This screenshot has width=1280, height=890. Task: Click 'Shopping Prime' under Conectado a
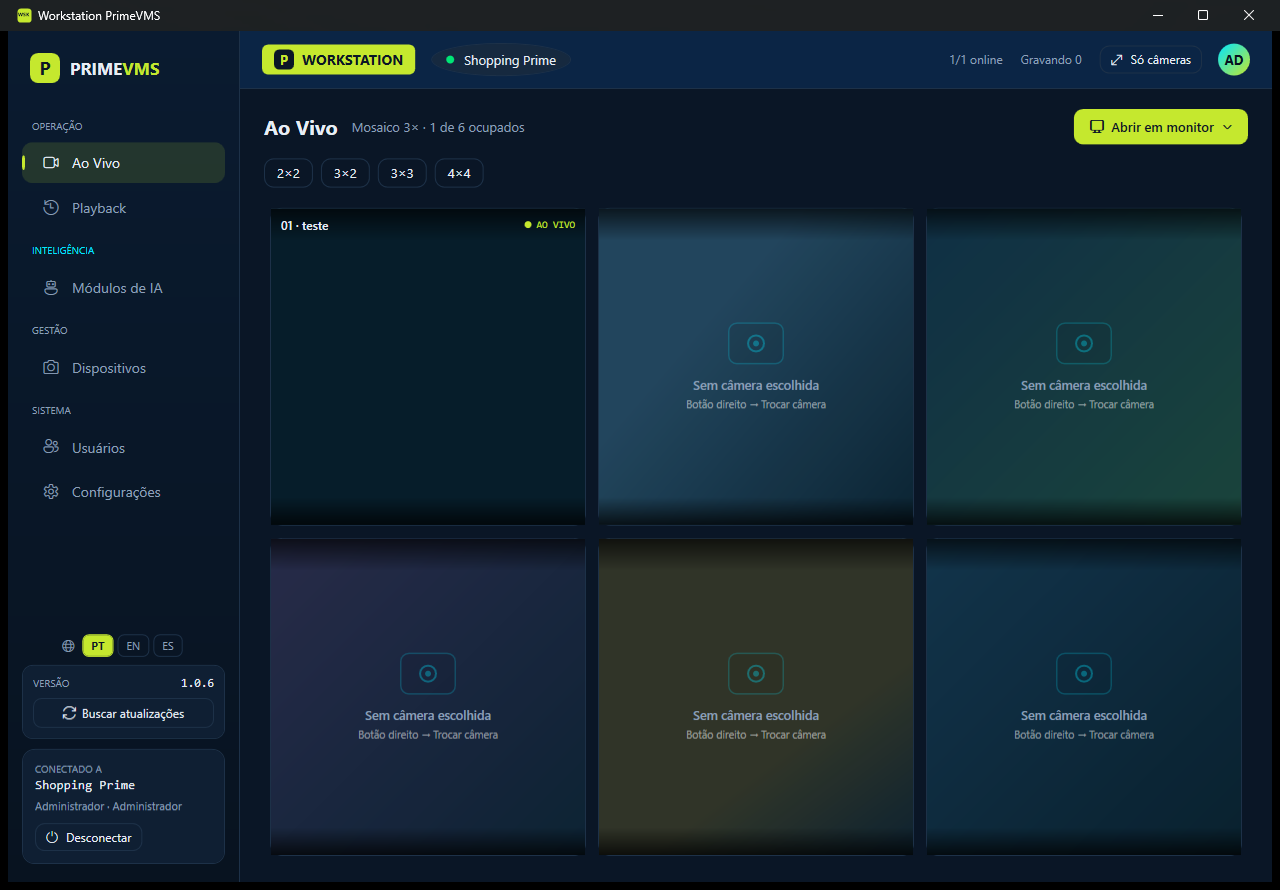pyautogui.click(x=85, y=785)
